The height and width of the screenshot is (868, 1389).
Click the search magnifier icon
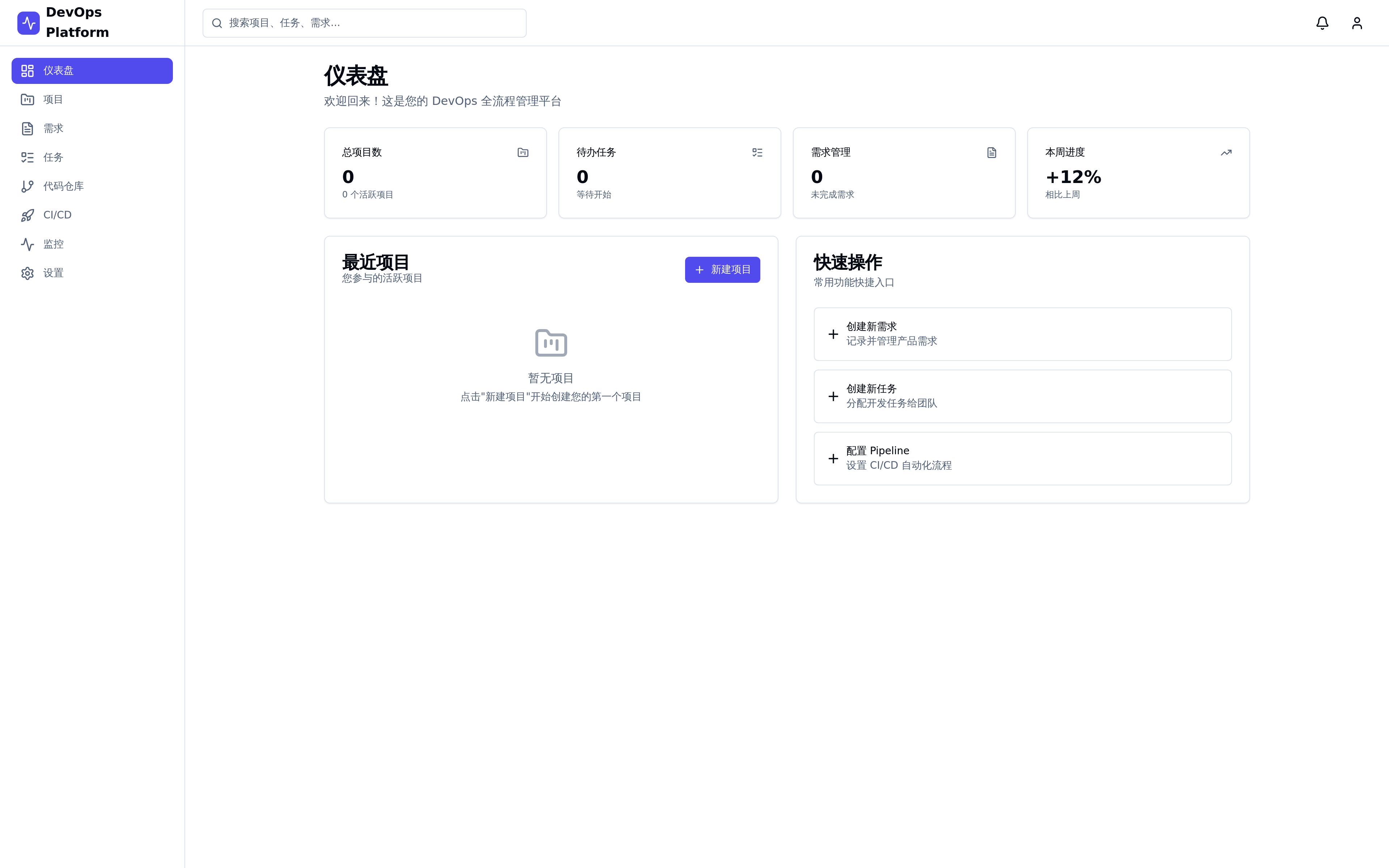(x=217, y=23)
